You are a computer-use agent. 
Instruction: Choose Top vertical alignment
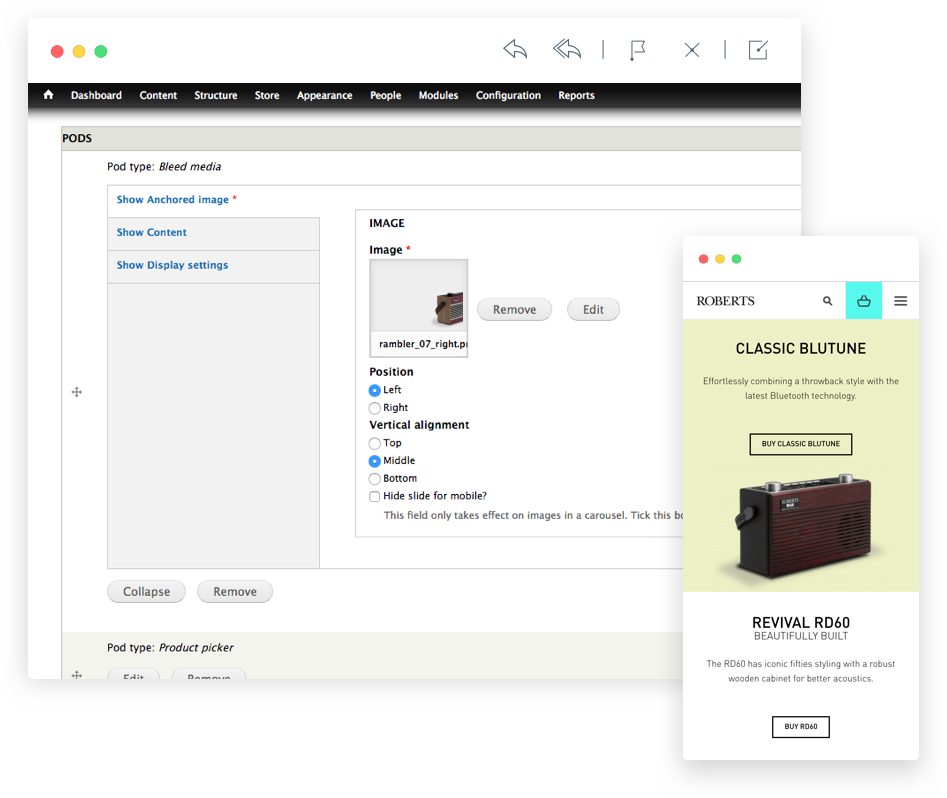pyautogui.click(x=375, y=443)
